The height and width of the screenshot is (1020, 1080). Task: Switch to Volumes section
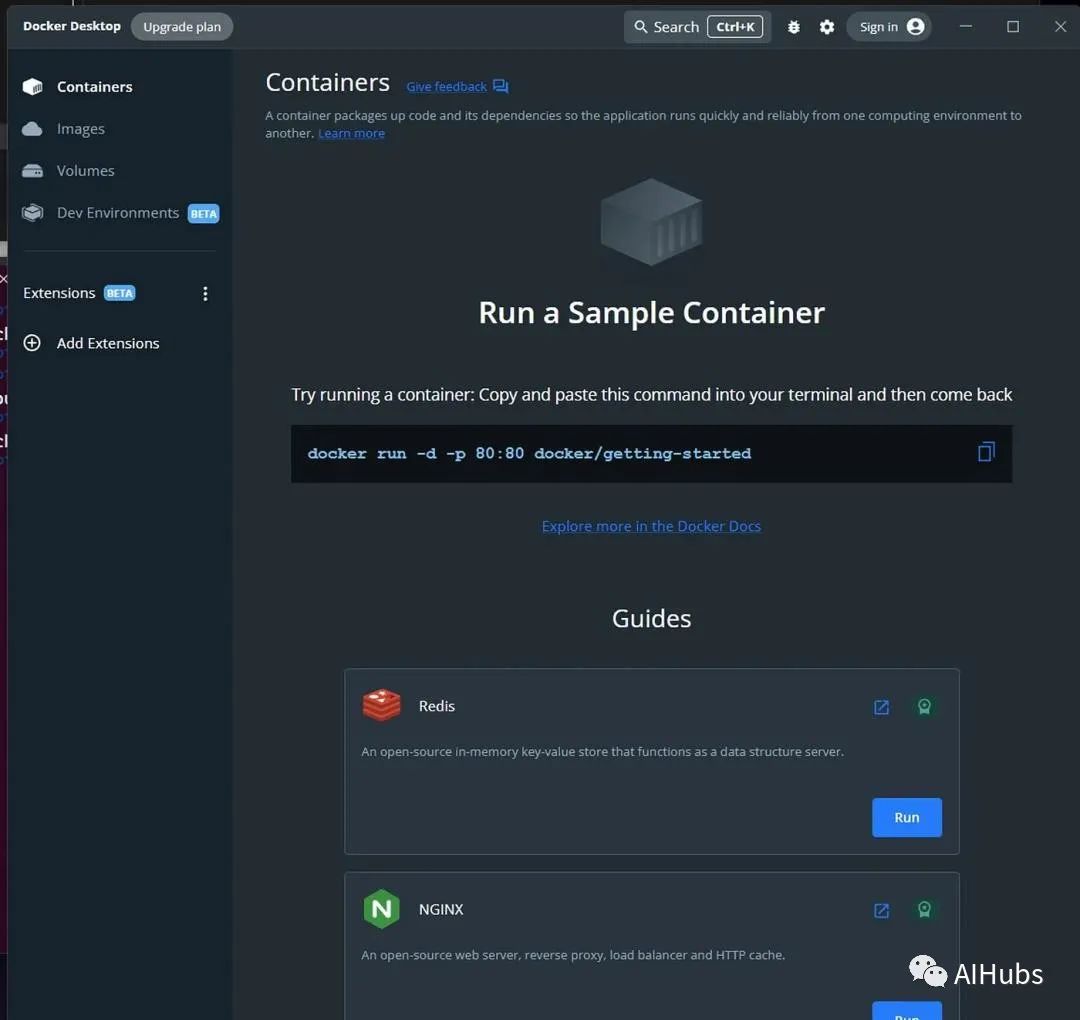point(85,171)
